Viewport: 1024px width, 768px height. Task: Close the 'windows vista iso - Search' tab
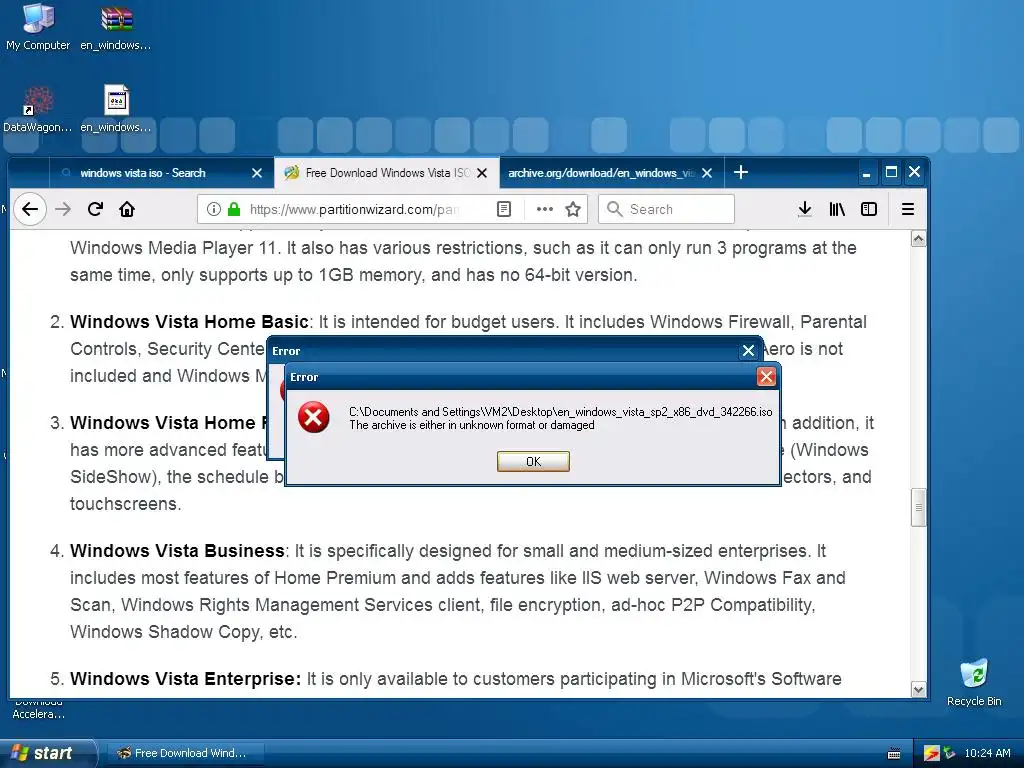tap(257, 173)
